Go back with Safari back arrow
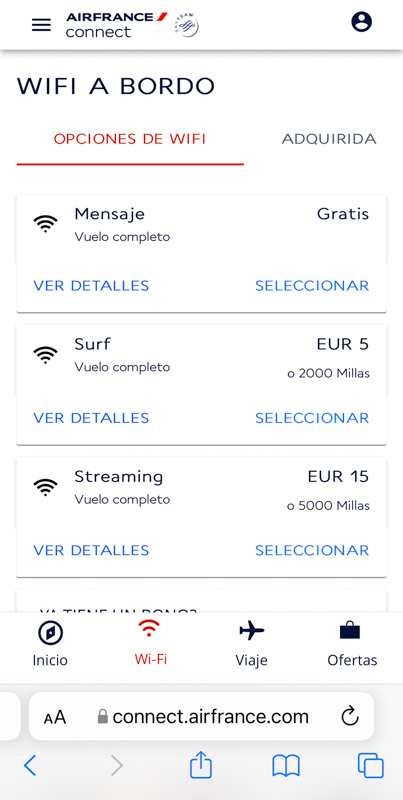403x800 pixels. click(31, 765)
